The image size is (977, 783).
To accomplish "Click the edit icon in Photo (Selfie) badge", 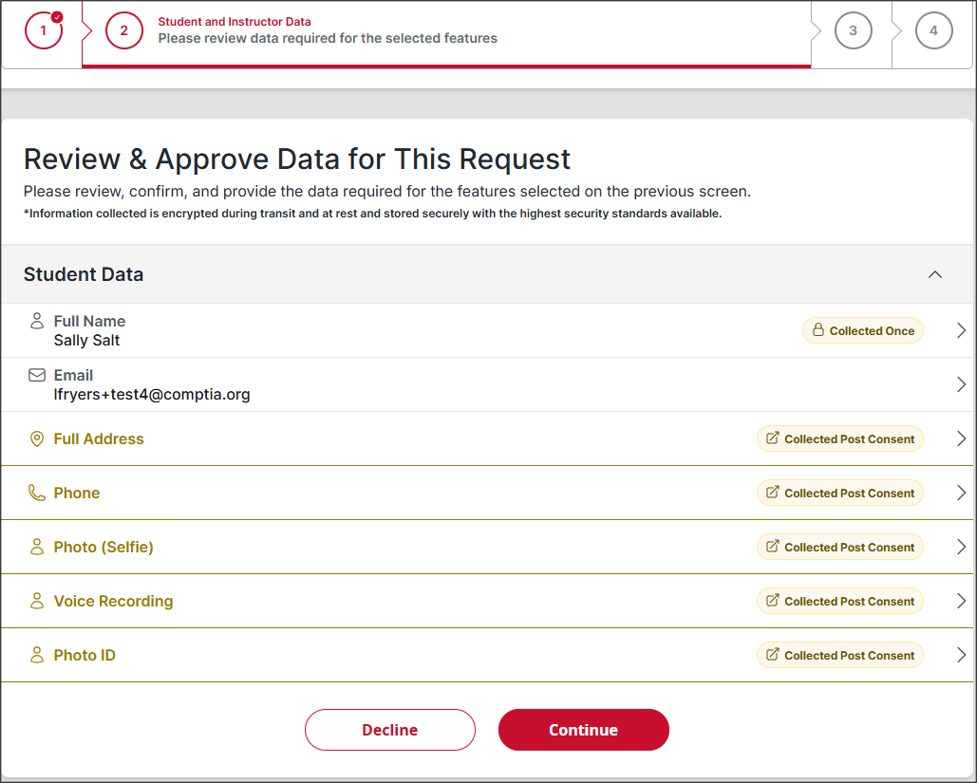I will pyautogui.click(x=773, y=546).
